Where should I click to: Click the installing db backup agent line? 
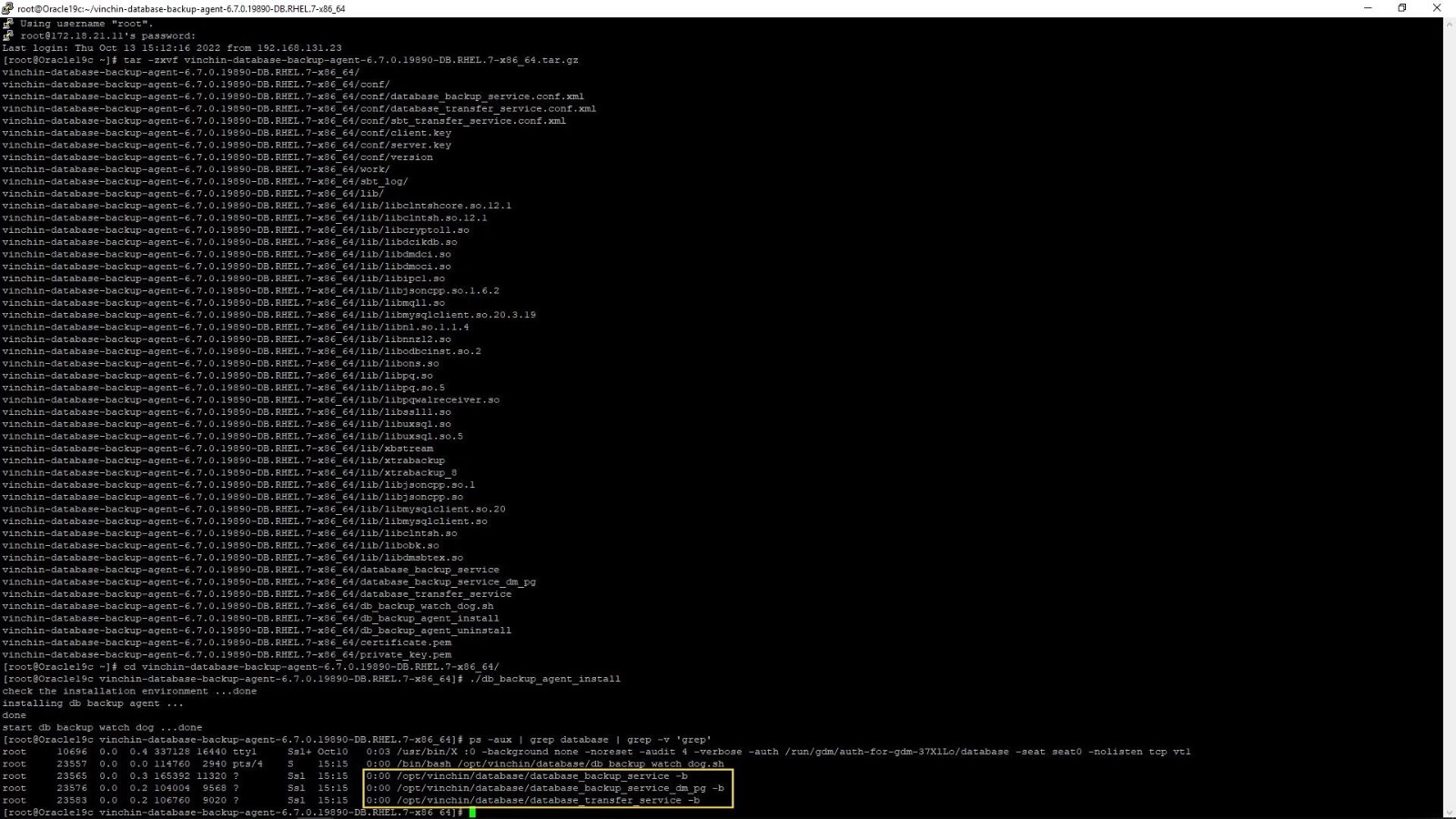click(93, 703)
